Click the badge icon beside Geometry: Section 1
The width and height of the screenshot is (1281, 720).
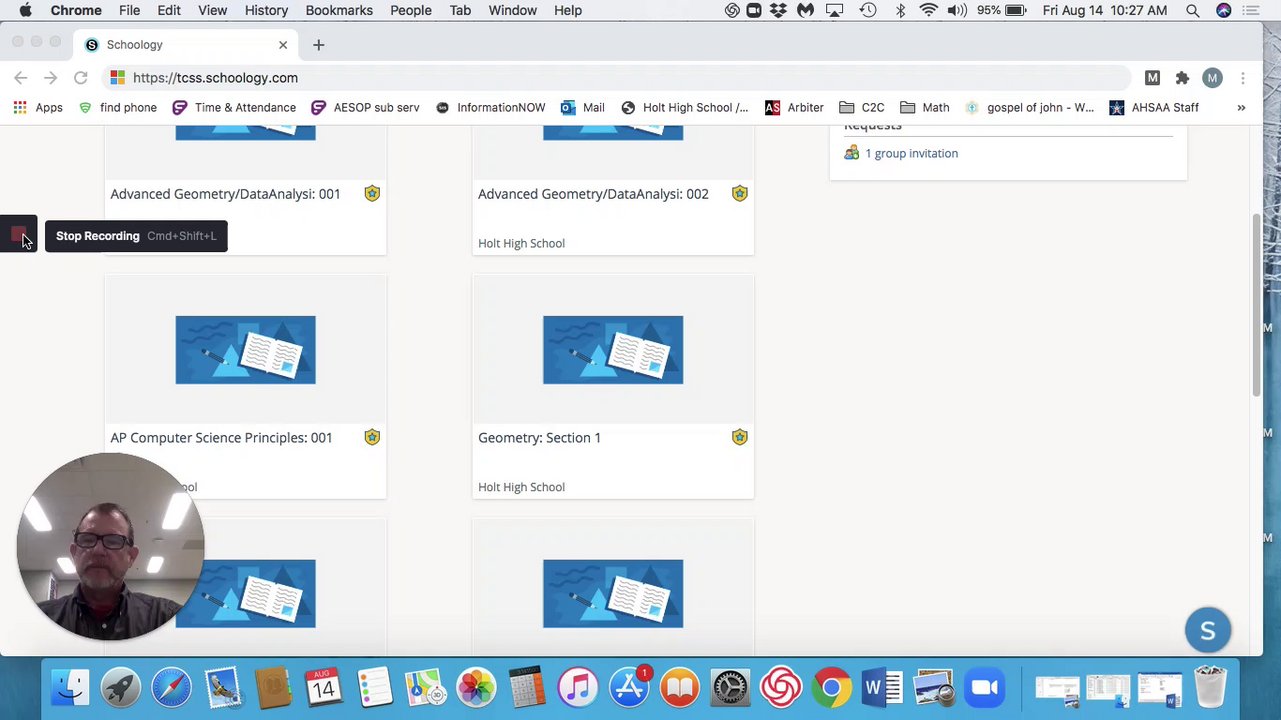(740, 437)
